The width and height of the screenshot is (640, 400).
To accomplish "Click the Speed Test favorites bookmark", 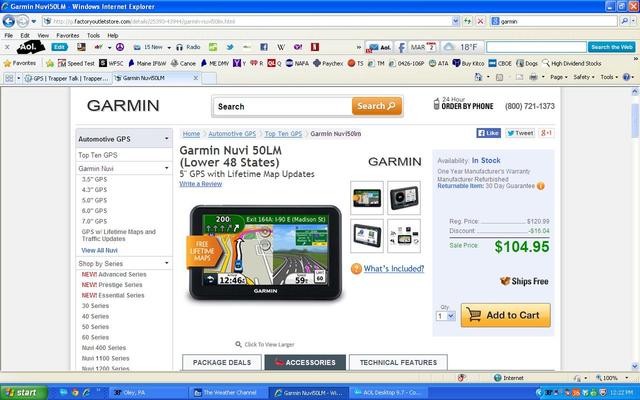I will pos(76,63).
